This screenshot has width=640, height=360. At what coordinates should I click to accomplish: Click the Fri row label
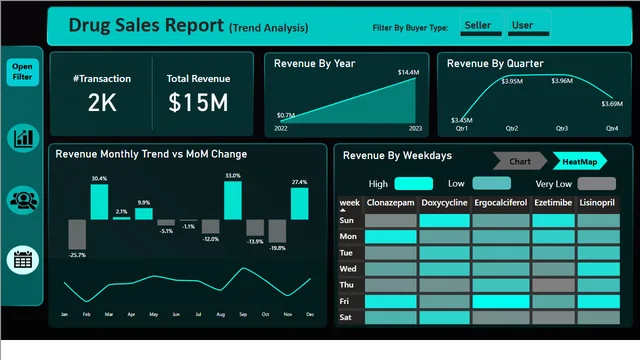pos(344,301)
